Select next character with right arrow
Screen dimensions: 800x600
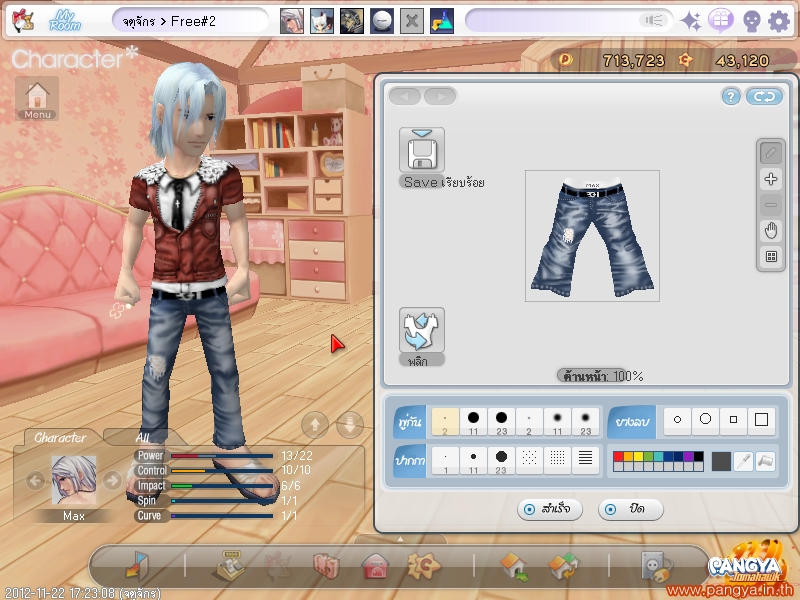click(112, 481)
